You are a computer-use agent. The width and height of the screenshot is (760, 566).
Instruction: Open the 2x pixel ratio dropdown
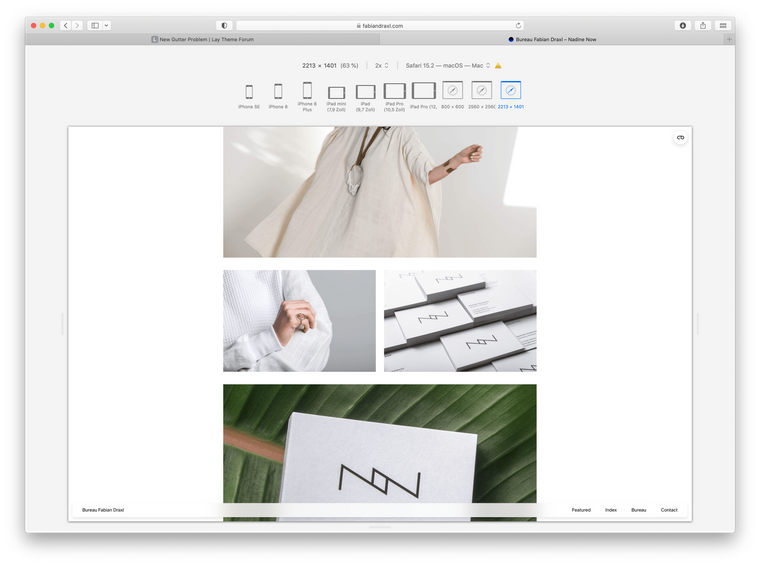(x=381, y=65)
